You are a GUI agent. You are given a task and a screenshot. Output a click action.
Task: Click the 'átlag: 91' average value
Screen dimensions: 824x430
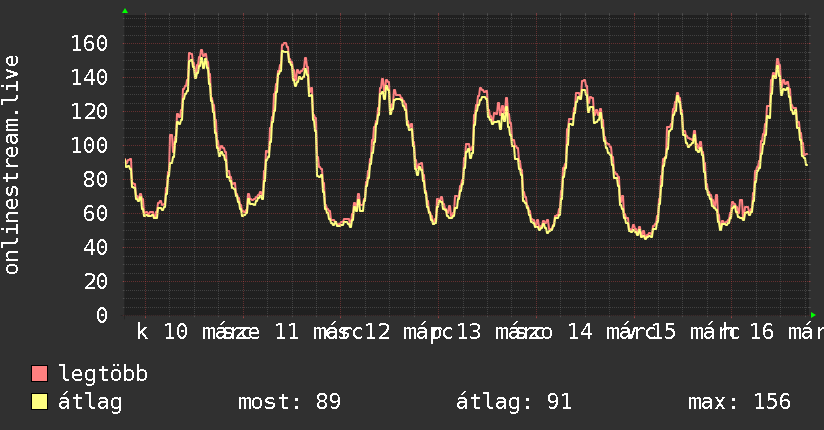pyautogui.click(x=513, y=402)
